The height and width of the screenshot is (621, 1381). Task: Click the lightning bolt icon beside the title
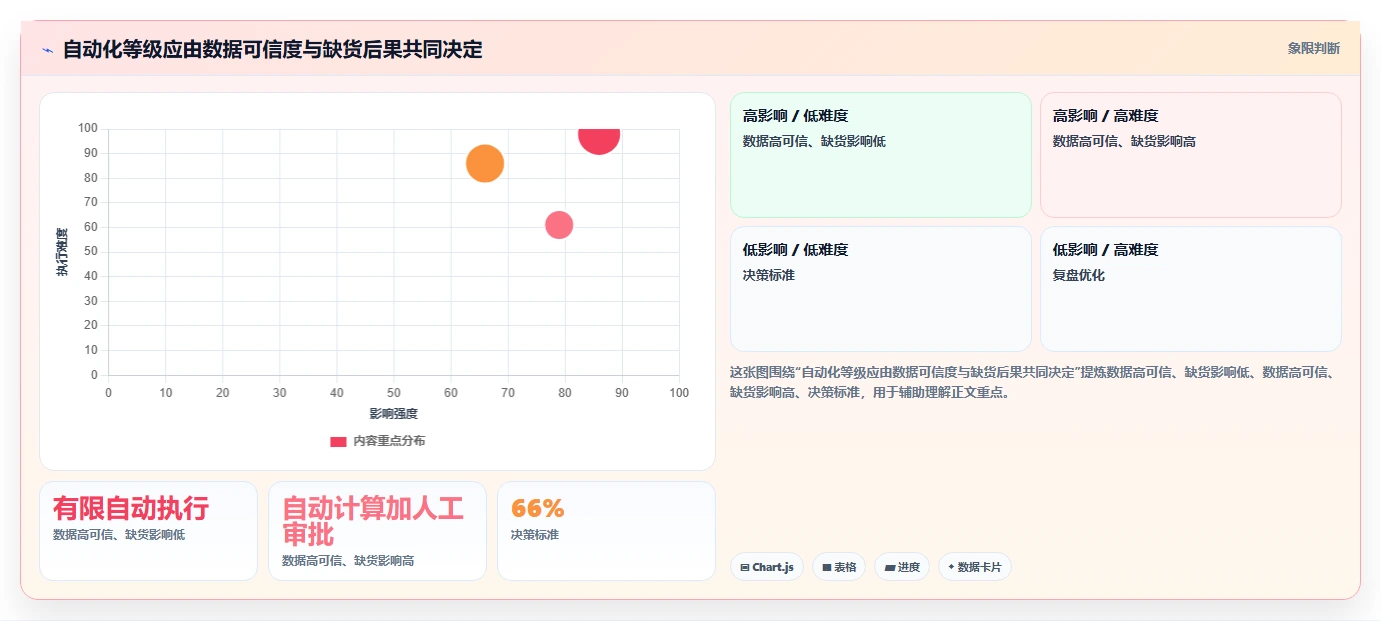tap(47, 49)
